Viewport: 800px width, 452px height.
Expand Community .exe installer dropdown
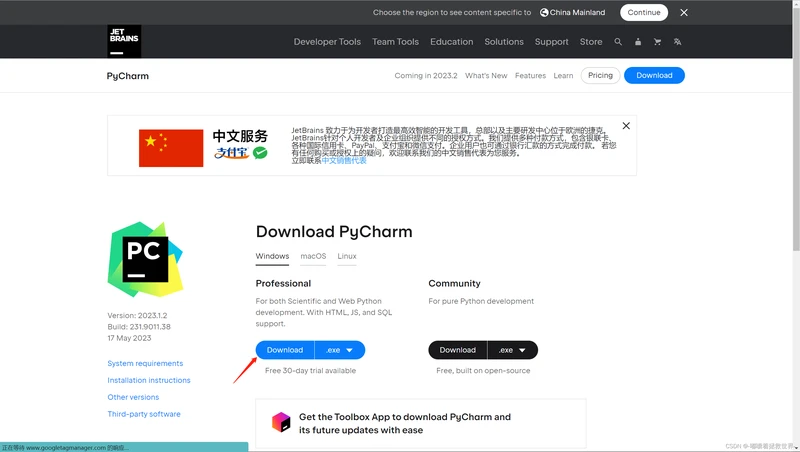point(513,350)
